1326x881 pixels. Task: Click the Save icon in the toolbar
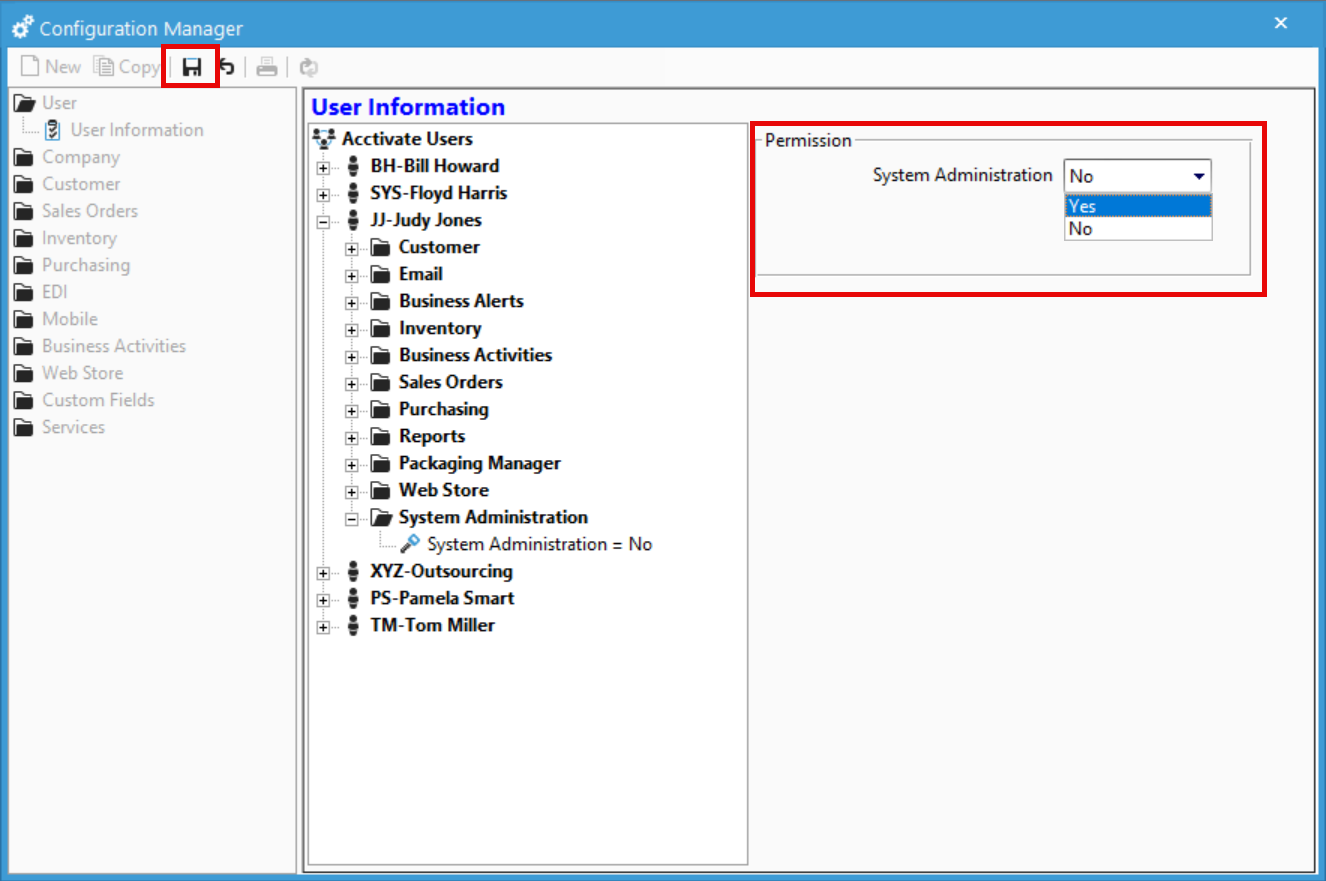(x=190, y=65)
